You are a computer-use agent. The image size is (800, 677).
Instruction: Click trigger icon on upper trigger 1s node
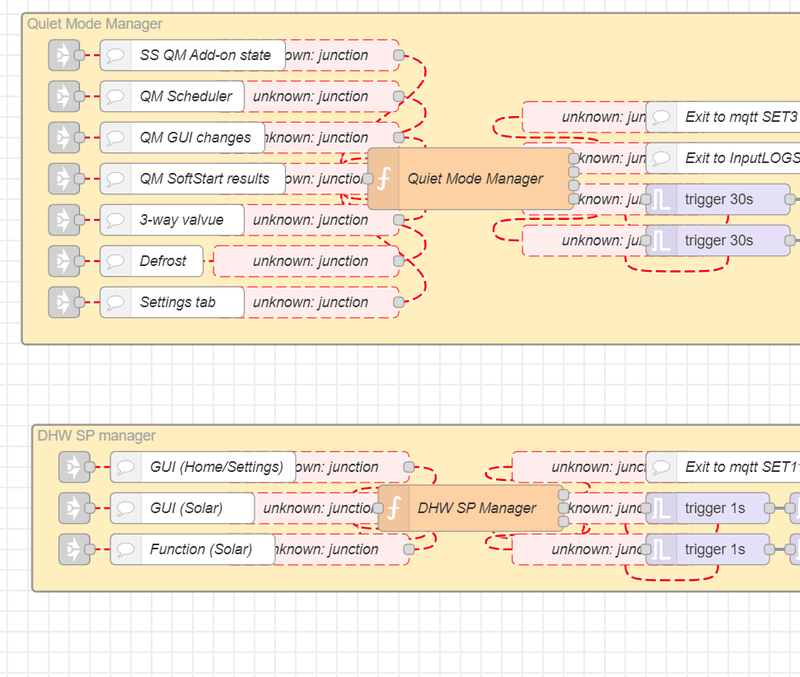click(662, 508)
